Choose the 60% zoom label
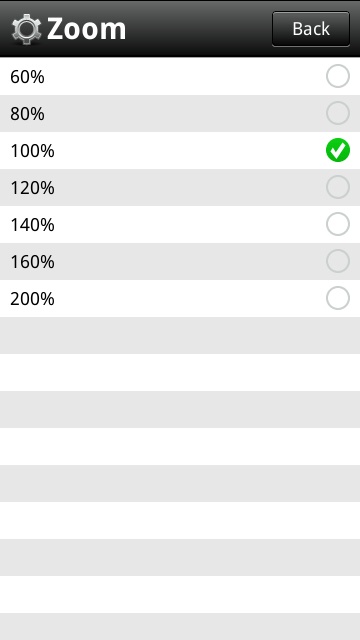Screen dimensions: 360x640 point(27,77)
